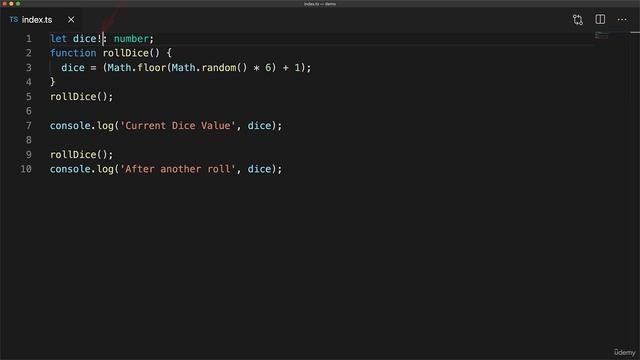Click 'console' on line 7
Image resolution: width=640 pixels, height=360 pixels.
[x=70, y=126]
